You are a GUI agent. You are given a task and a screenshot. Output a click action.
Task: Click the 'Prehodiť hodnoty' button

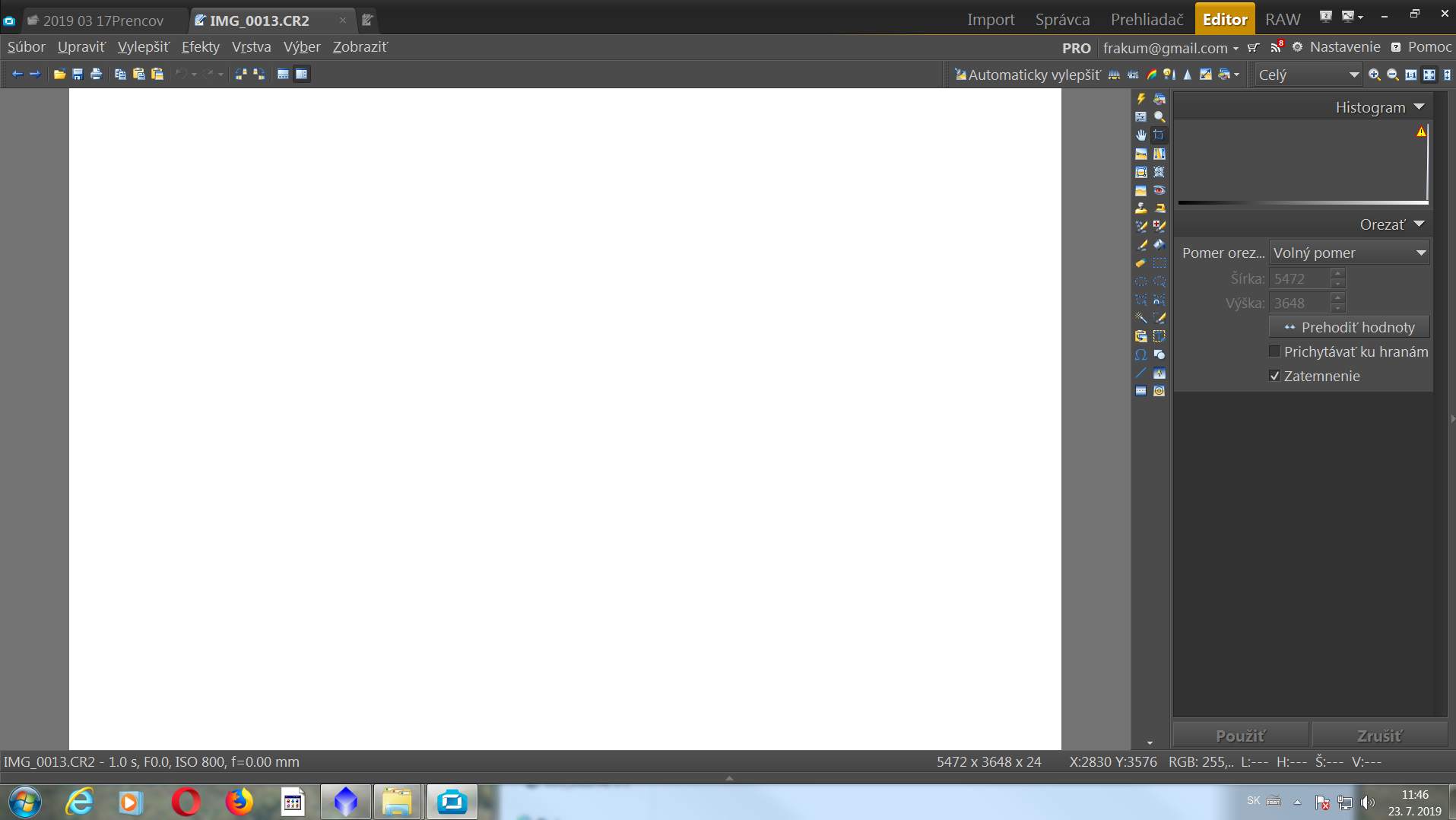pos(1349,327)
